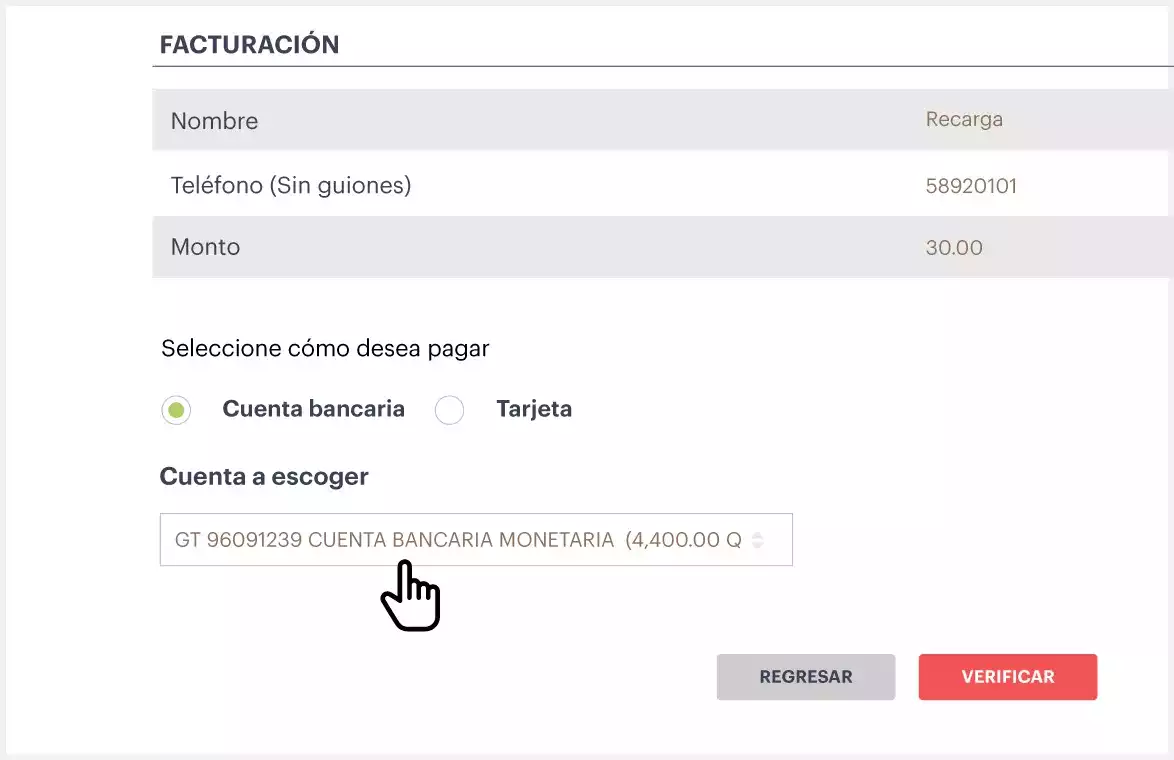Click the phone number 58920101
Viewport: 1174px width, 760px height.
[x=971, y=186]
